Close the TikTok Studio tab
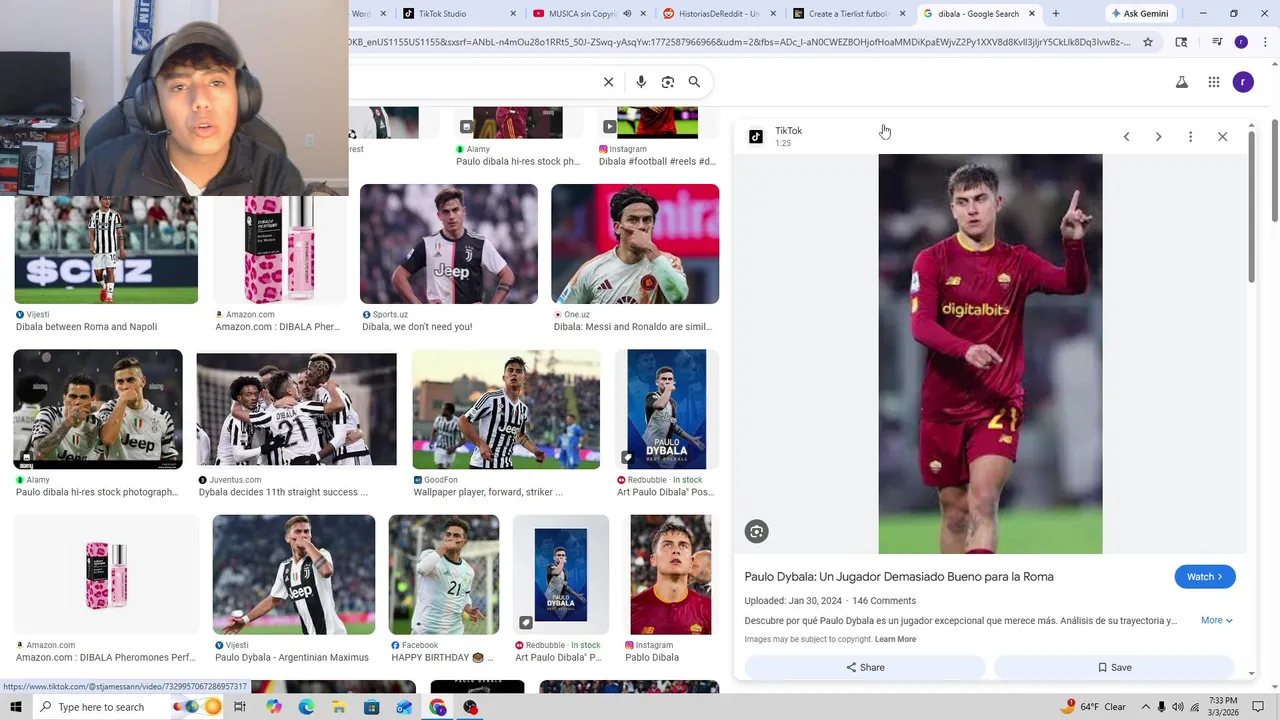Screen dimensions: 1280x720 click(514, 14)
